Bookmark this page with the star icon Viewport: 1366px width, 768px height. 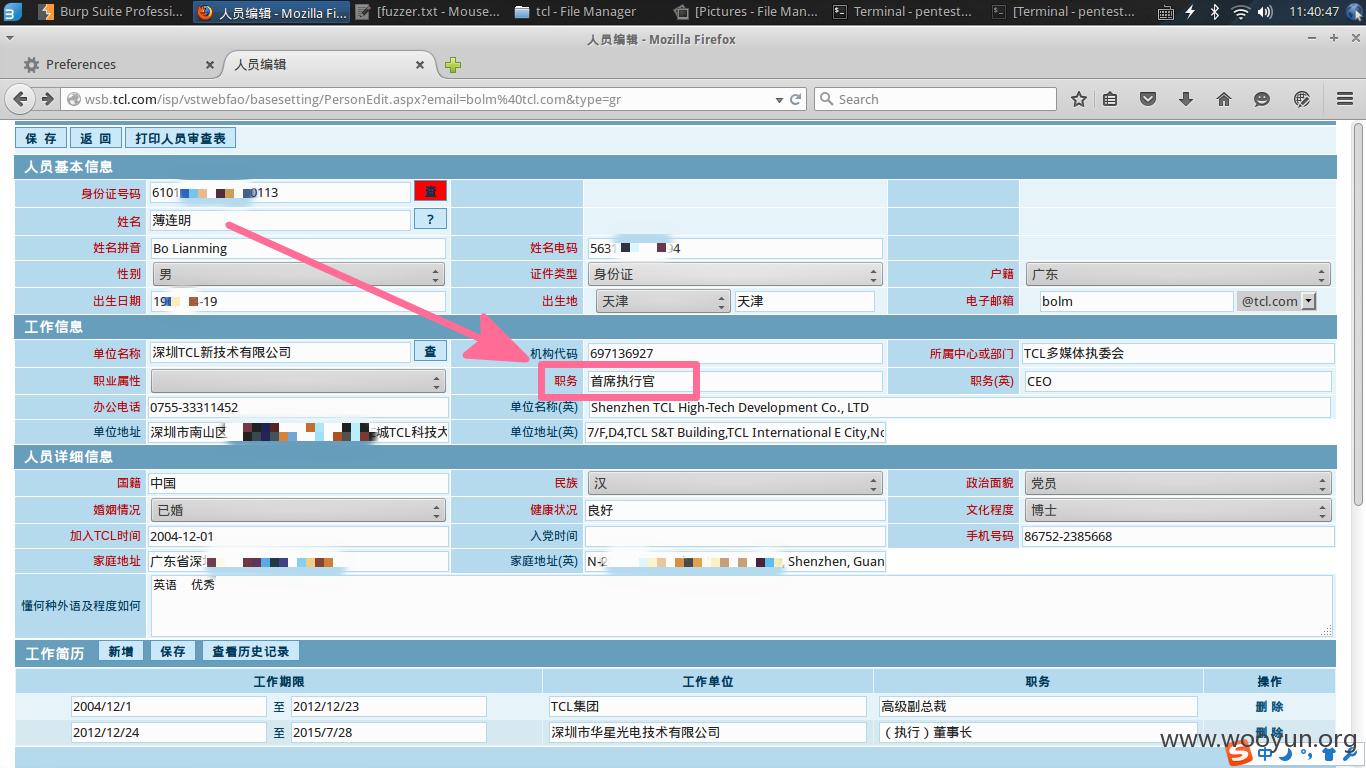tap(1079, 99)
